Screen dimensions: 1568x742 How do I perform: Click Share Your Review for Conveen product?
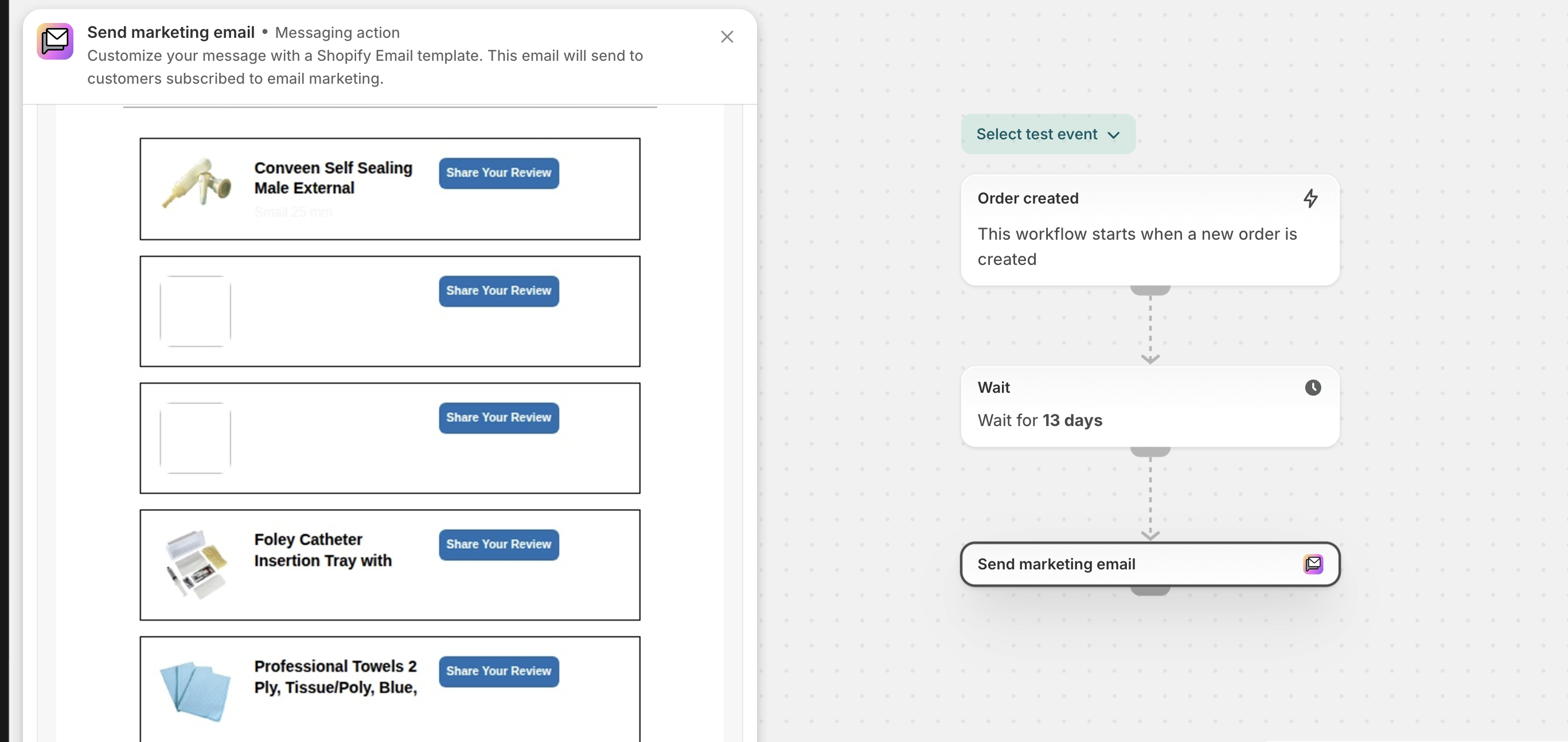[x=498, y=174]
